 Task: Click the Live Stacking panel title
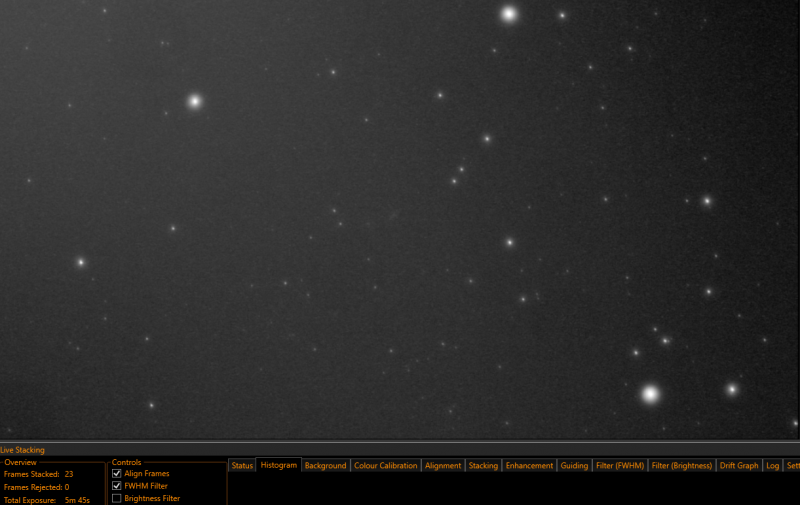(x=22, y=450)
